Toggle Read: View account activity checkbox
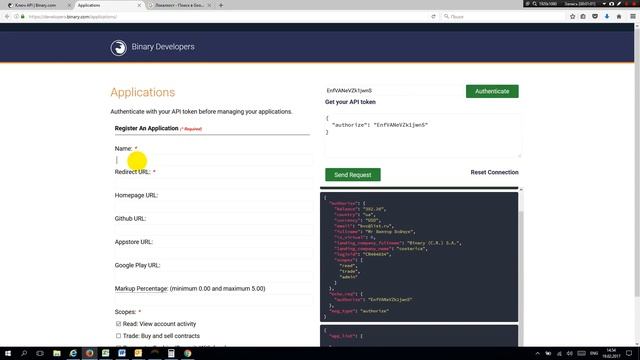640x360 pixels. (118, 324)
